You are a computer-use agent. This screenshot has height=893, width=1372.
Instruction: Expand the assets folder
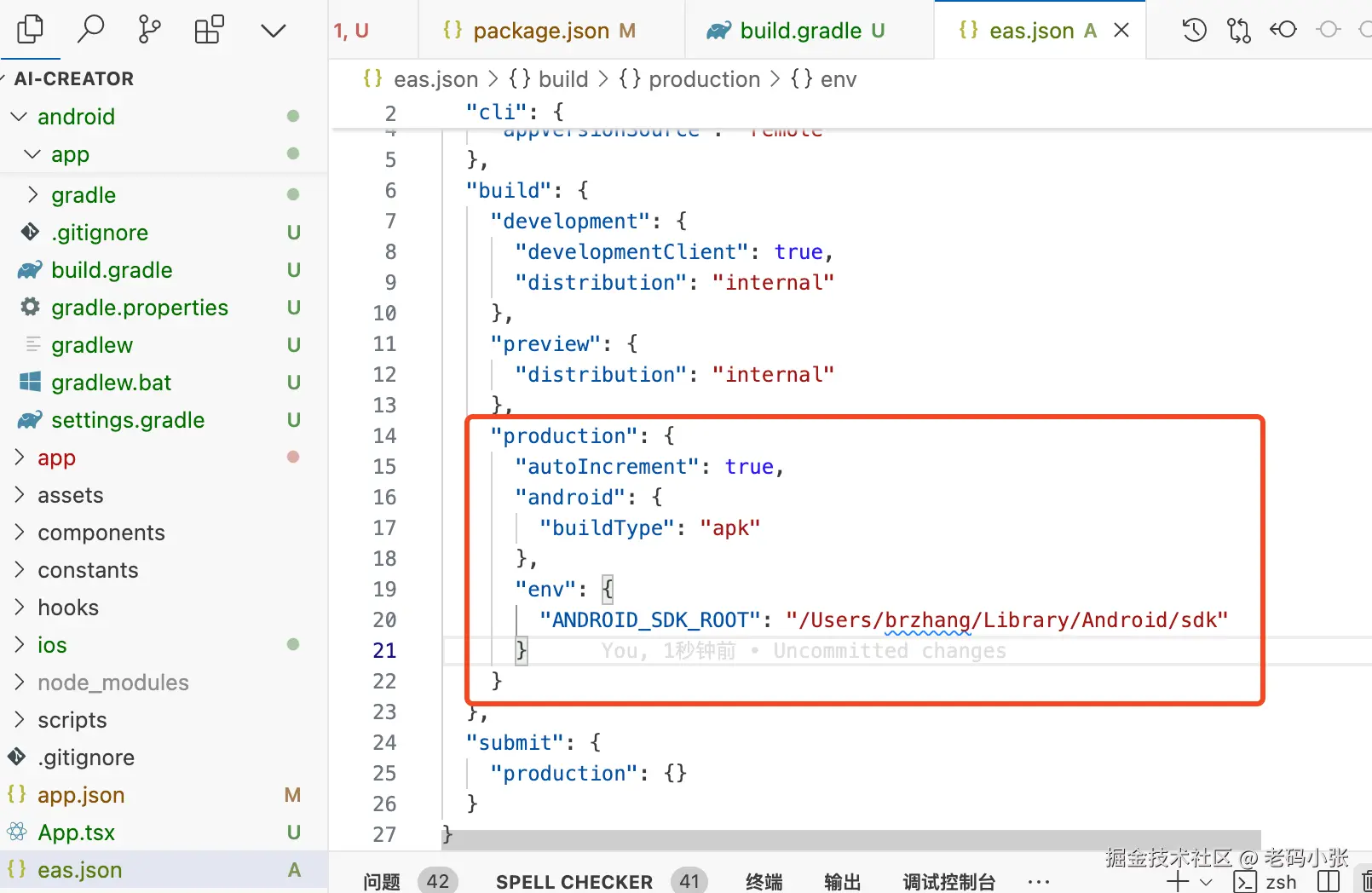tap(164, 495)
